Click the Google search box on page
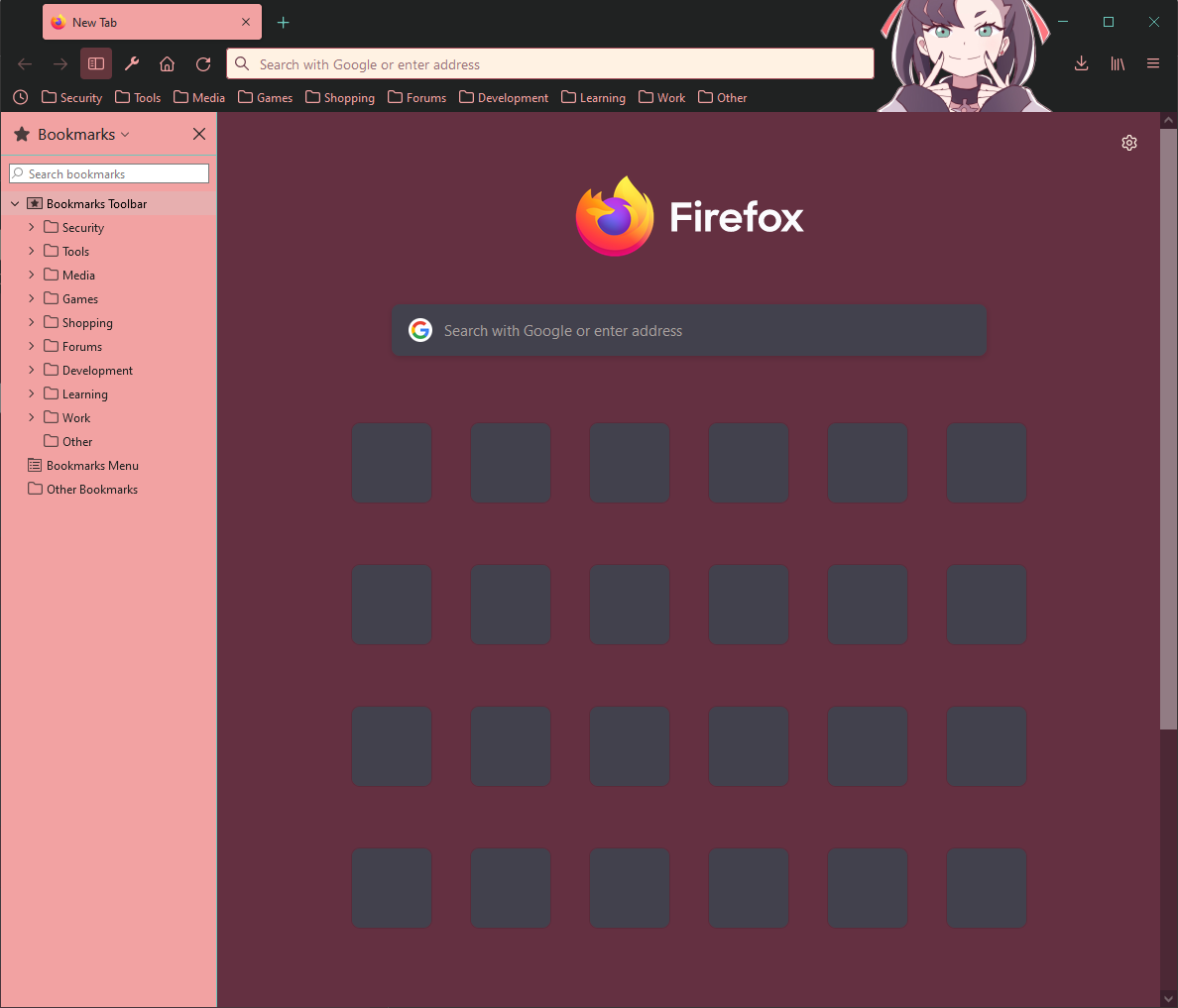The width and height of the screenshot is (1178, 1008). pos(689,330)
